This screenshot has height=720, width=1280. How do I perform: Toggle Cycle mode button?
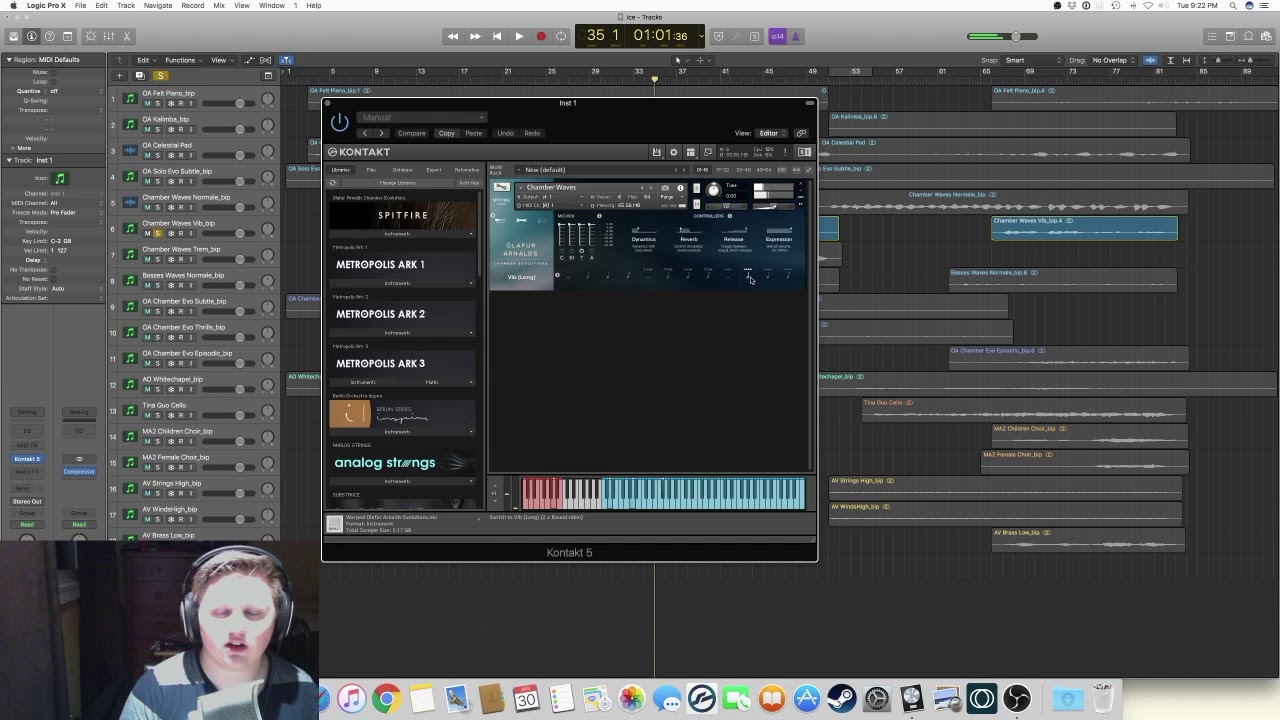[x=562, y=36]
